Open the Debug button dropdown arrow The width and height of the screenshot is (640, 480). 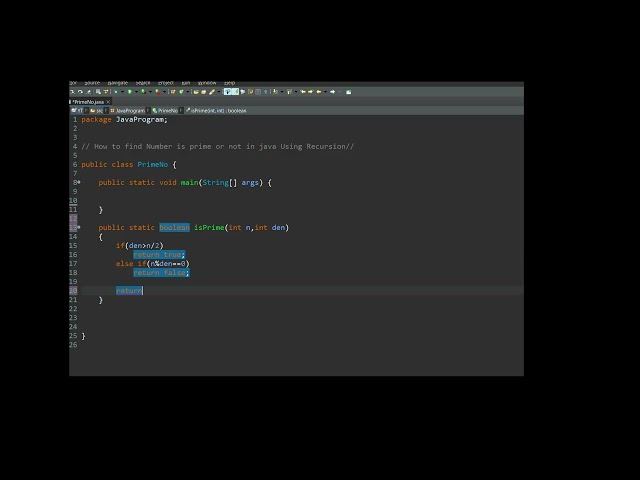point(122,92)
